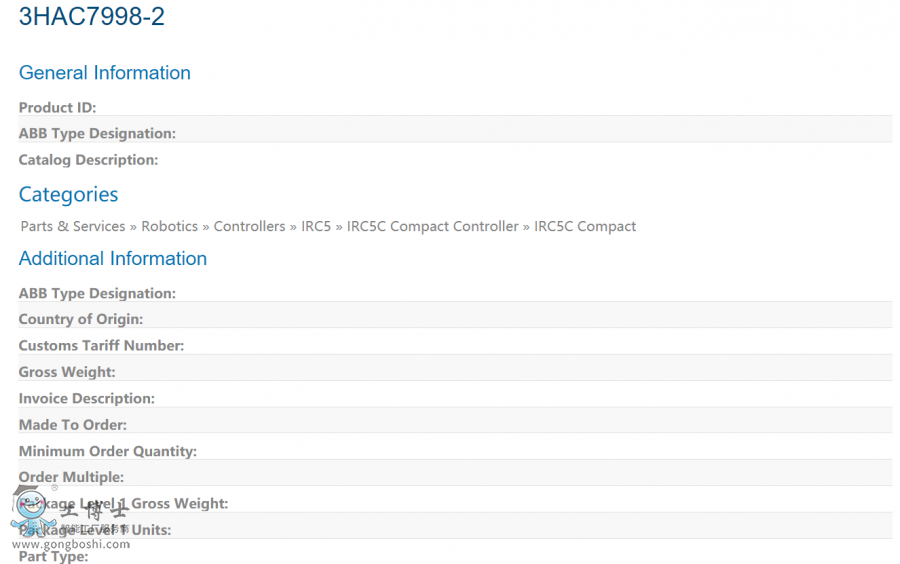This screenshot has height=564, width=900.
Task: Select the Controllers breadcrumb link
Action: tap(249, 226)
